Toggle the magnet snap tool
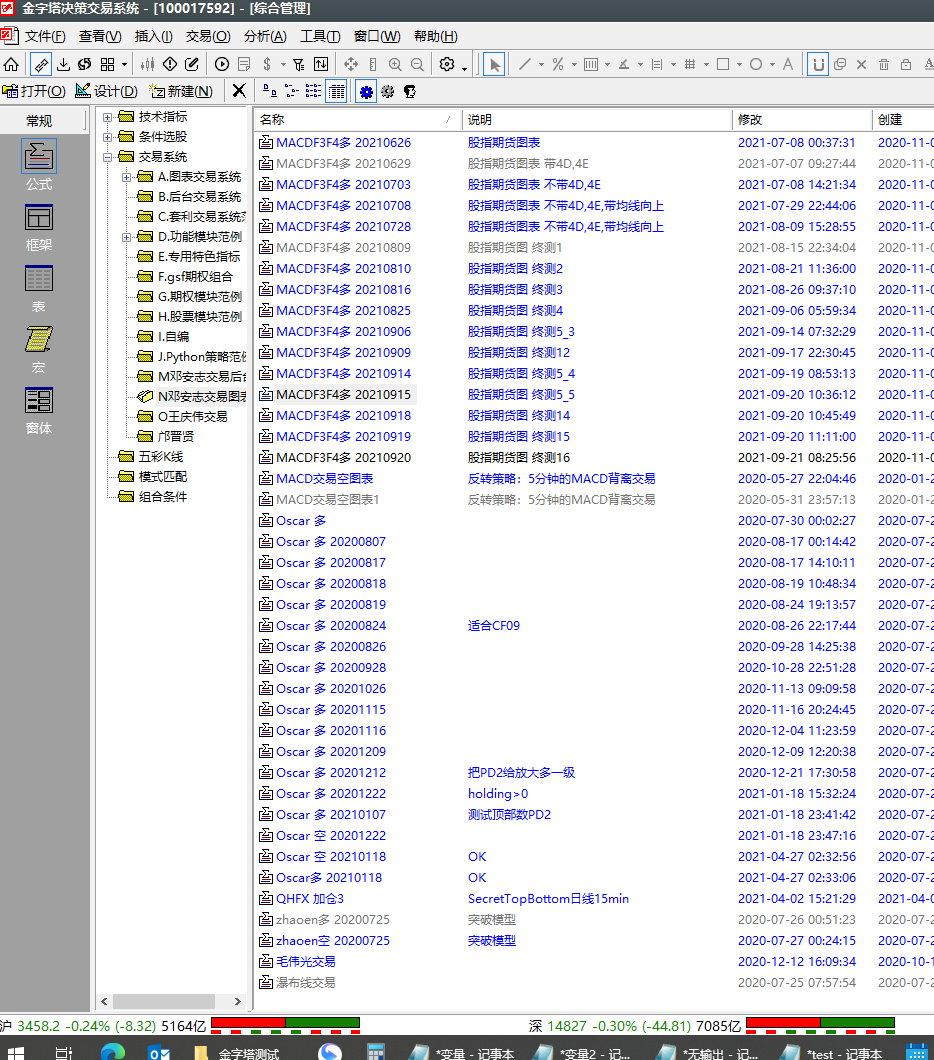 818,64
